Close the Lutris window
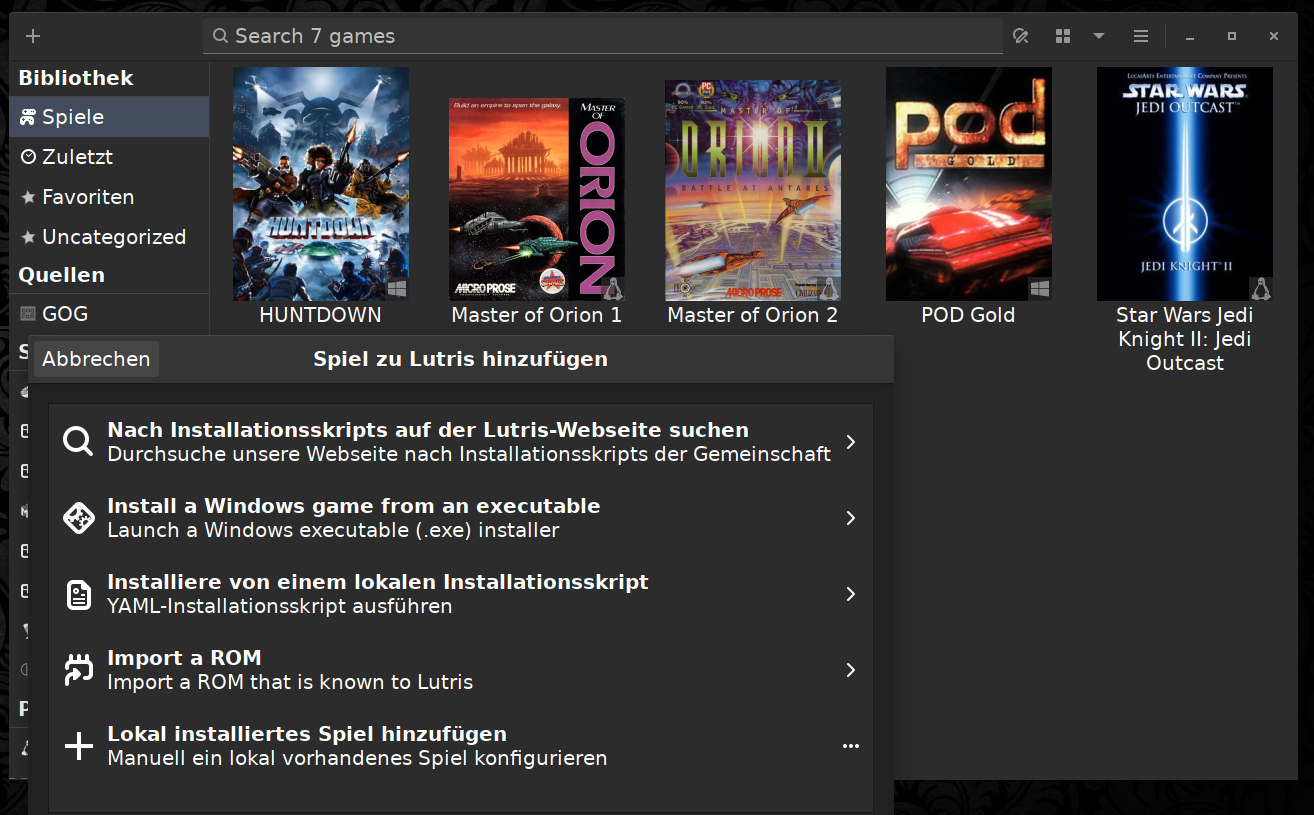This screenshot has height=815, width=1314. tap(1274, 36)
